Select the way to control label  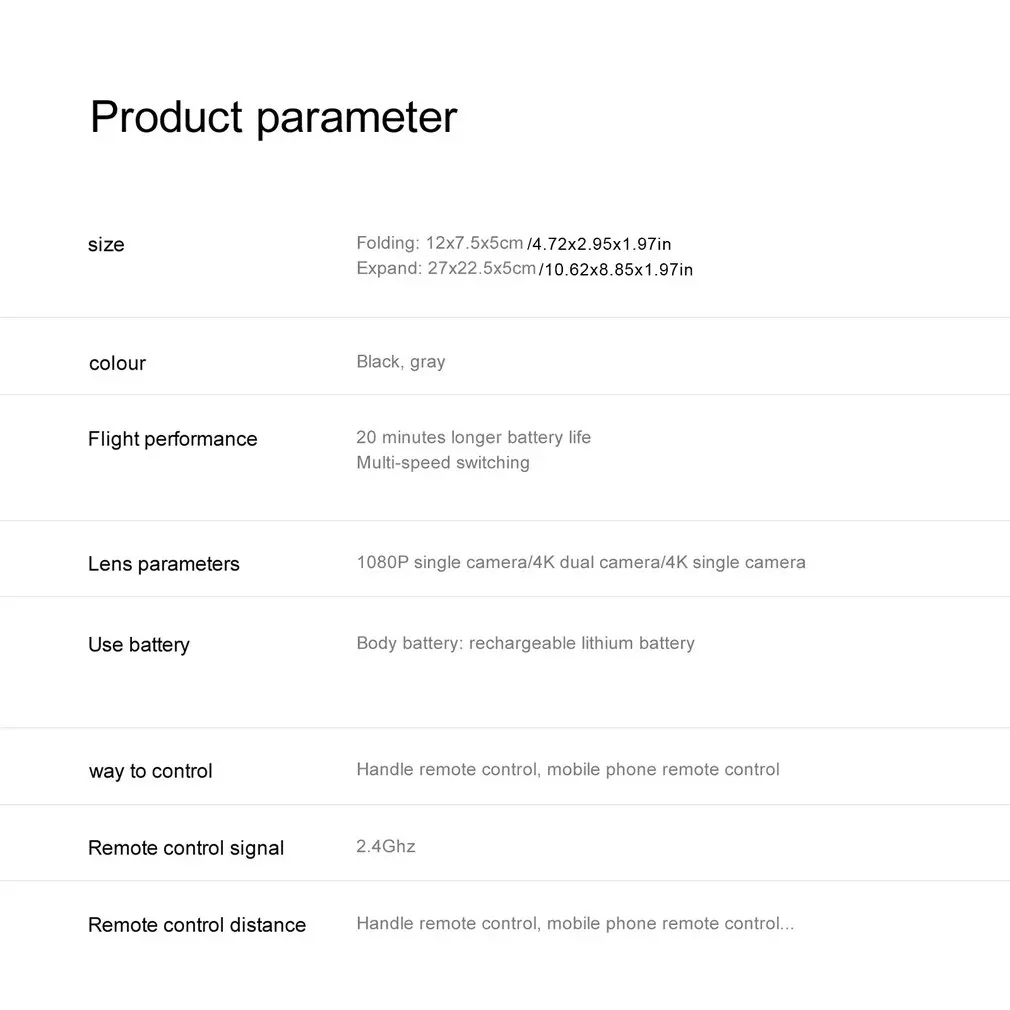coord(151,771)
